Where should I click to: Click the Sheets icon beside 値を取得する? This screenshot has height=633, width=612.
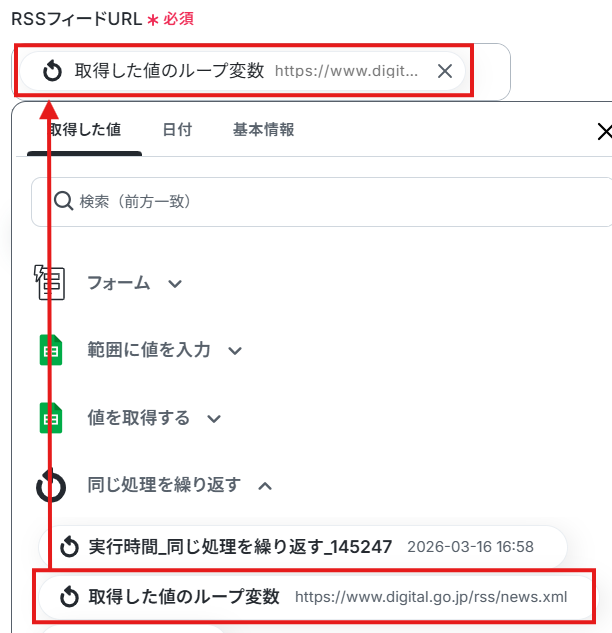[50, 418]
